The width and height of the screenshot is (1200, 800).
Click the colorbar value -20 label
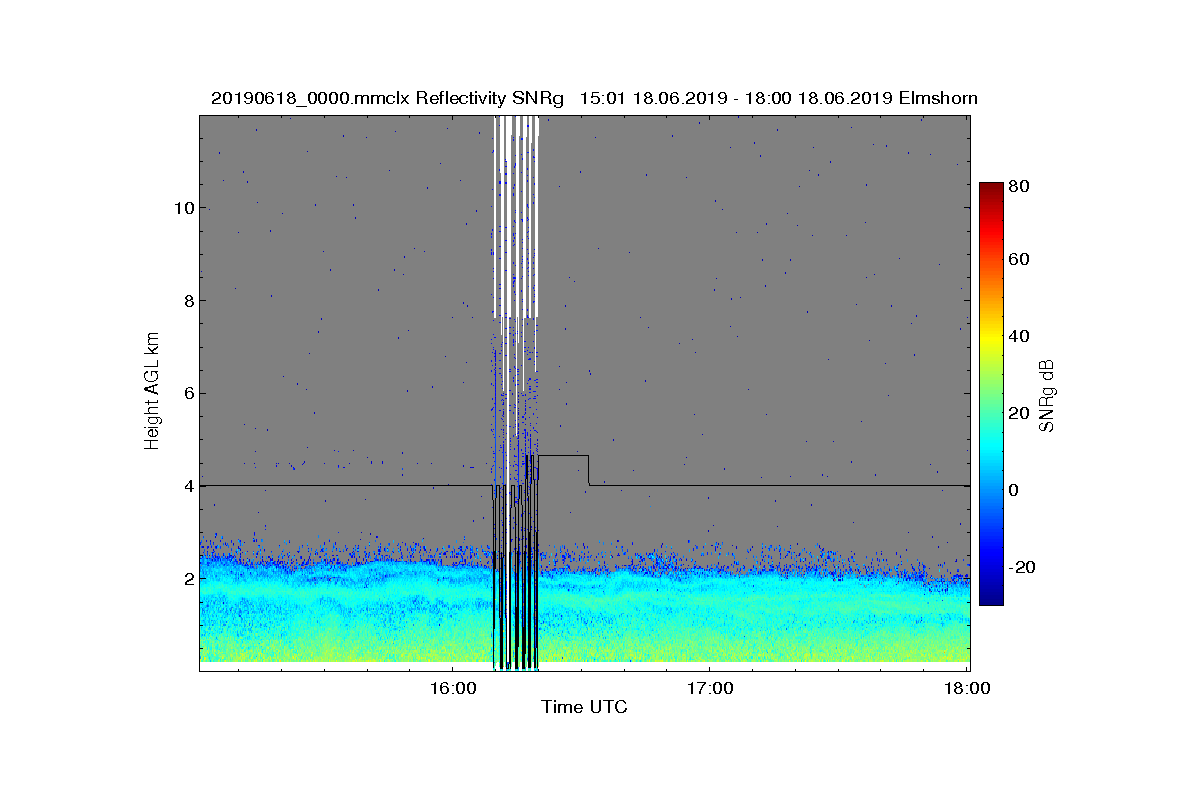click(x=1023, y=567)
